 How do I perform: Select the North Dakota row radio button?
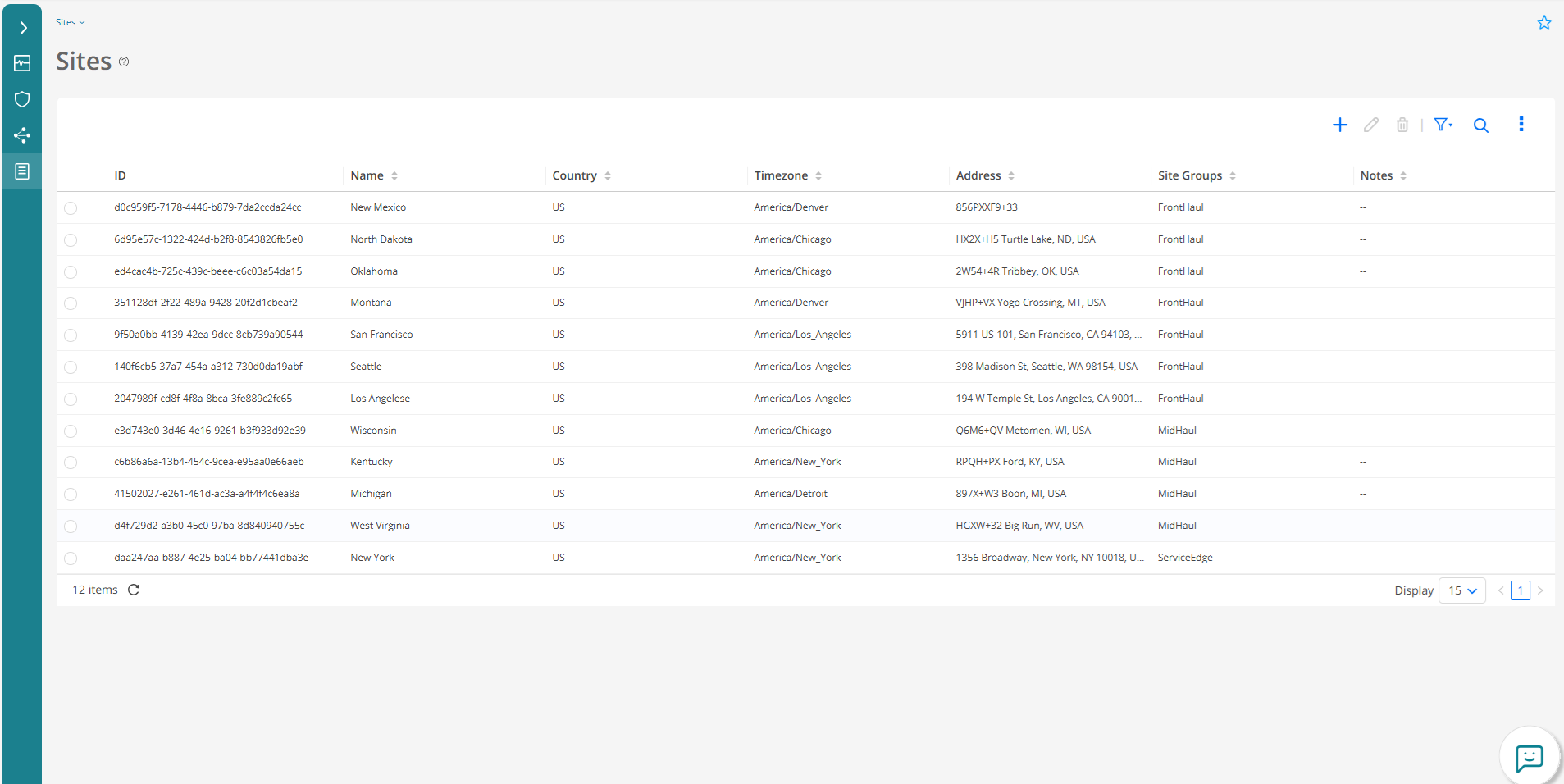(71, 240)
